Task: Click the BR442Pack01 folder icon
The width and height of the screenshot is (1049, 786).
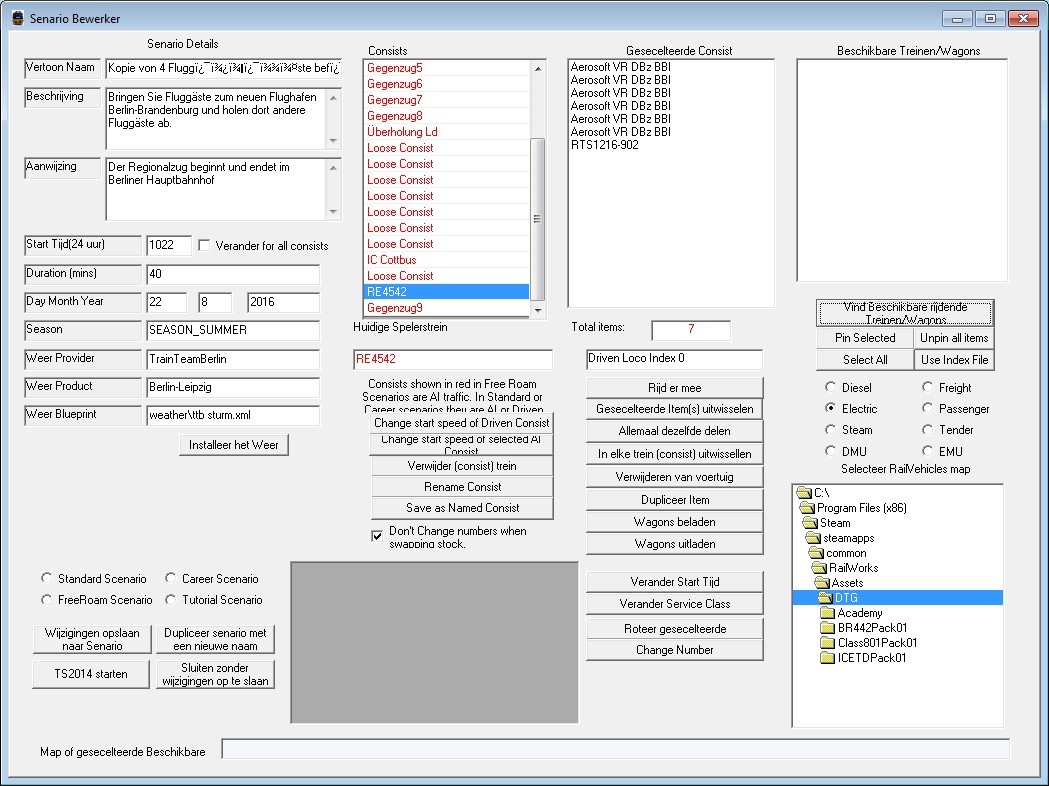Action: (x=827, y=628)
